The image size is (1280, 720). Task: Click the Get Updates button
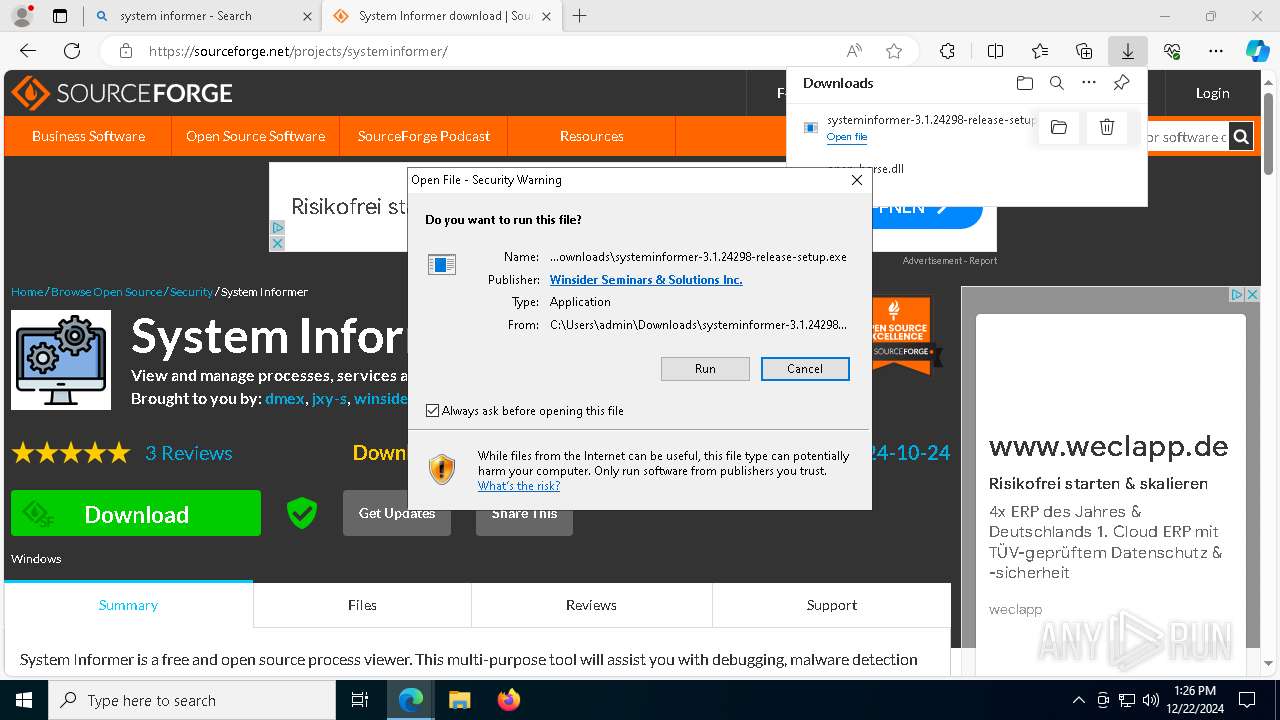tap(397, 513)
